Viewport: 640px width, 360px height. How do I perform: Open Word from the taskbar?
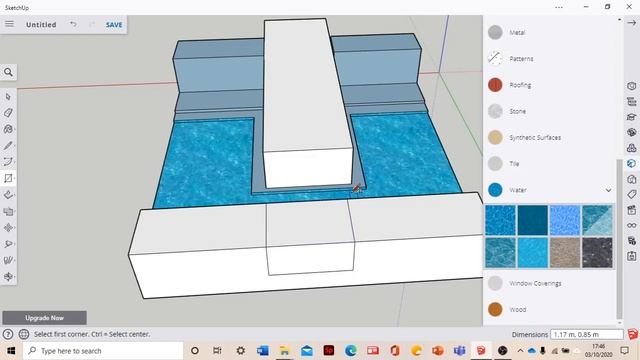(x=262, y=351)
